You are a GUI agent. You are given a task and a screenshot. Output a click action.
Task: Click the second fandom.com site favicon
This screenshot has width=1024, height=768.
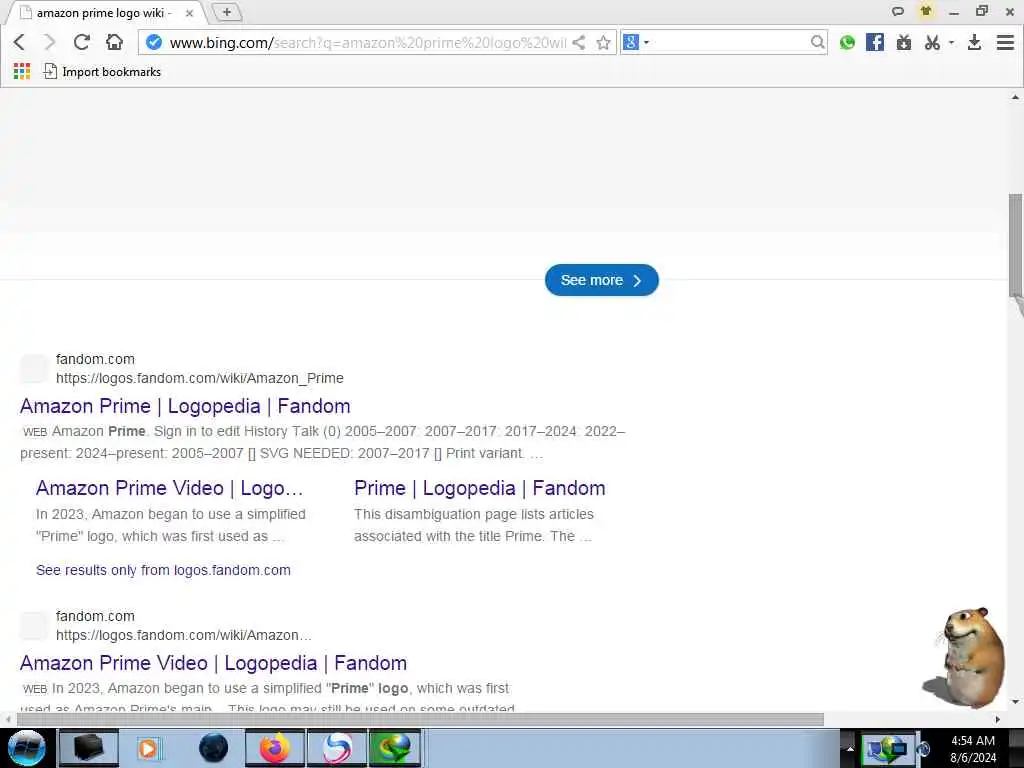coord(34,626)
